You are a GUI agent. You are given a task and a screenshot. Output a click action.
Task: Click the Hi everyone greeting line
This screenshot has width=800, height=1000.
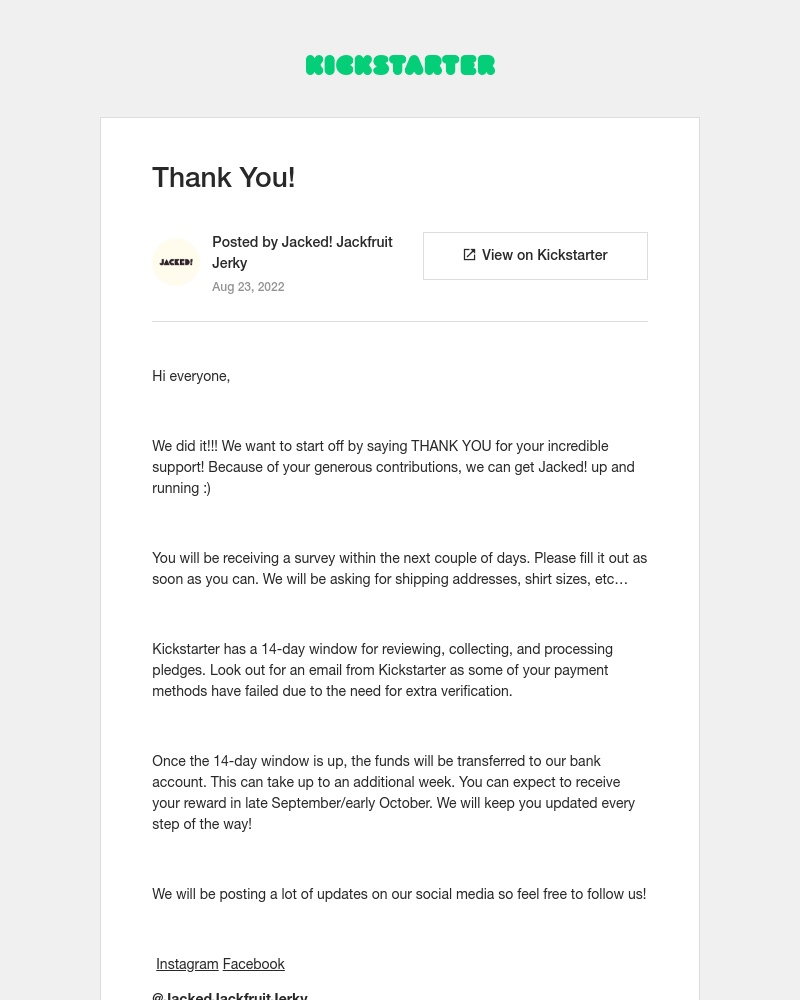click(191, 376)
